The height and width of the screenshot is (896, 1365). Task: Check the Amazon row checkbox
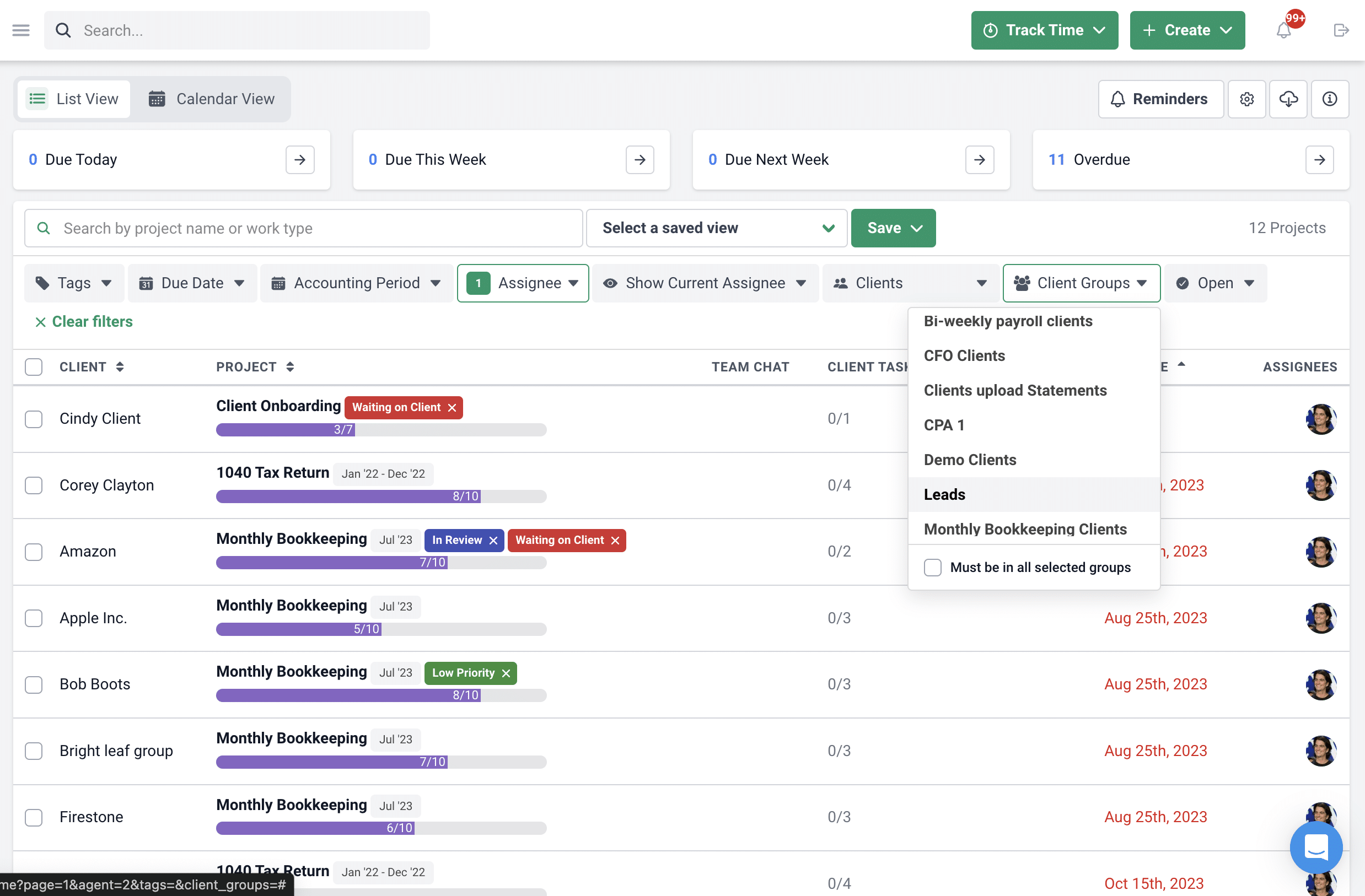[x=34, y=552]
